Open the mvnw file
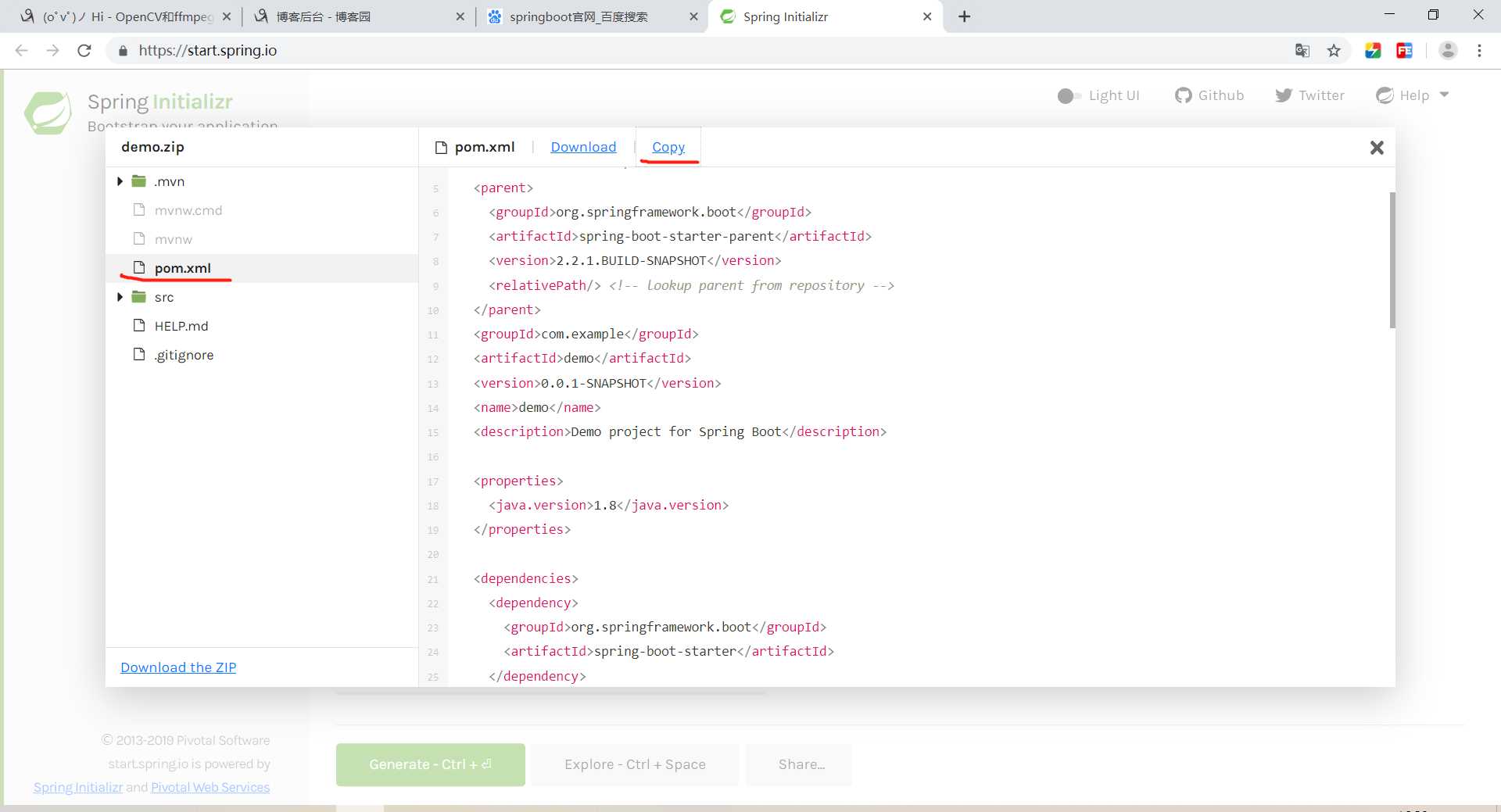1501x812 pixels. pos(174,239)
